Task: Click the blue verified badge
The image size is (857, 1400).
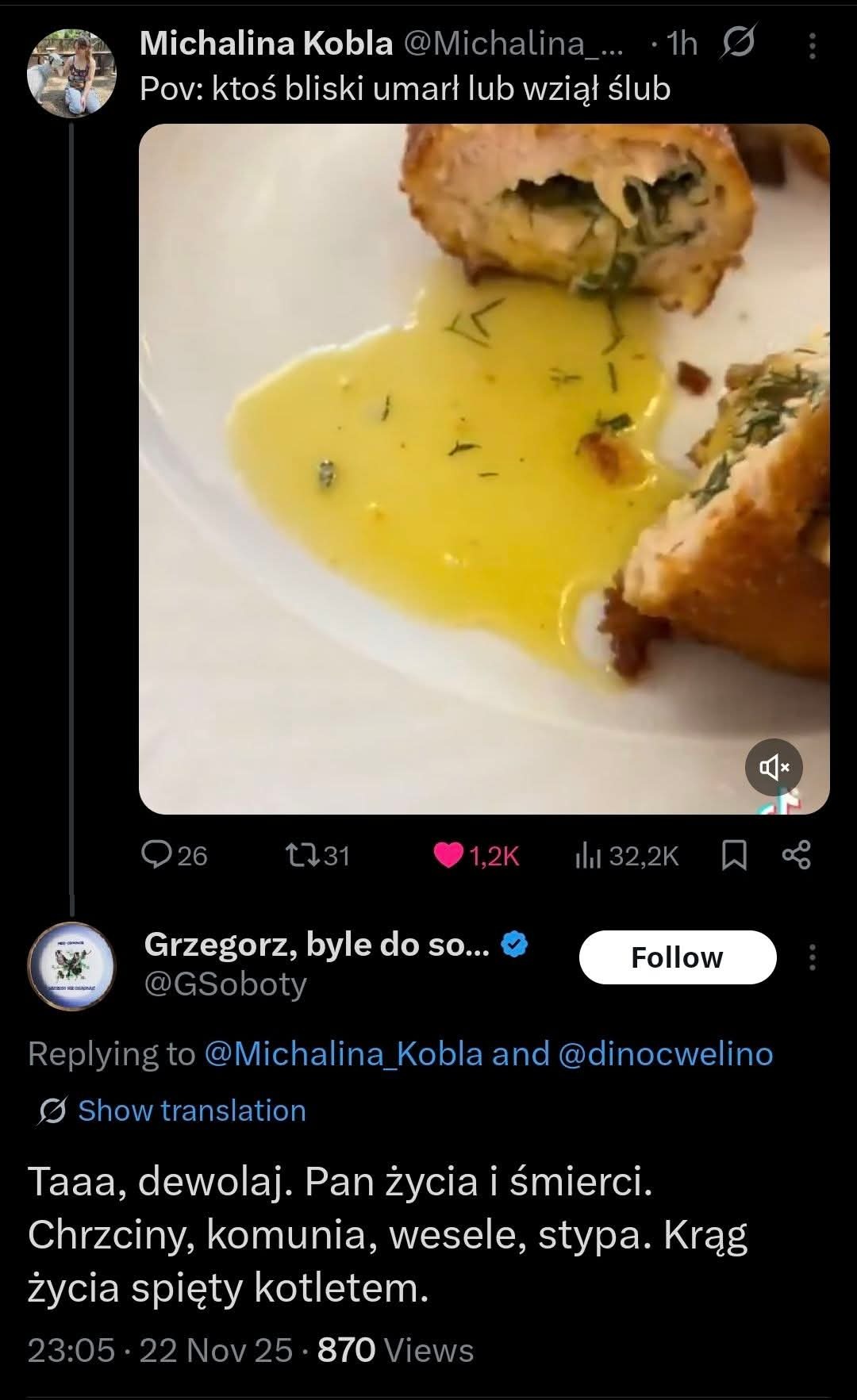Action: point(516,945)
